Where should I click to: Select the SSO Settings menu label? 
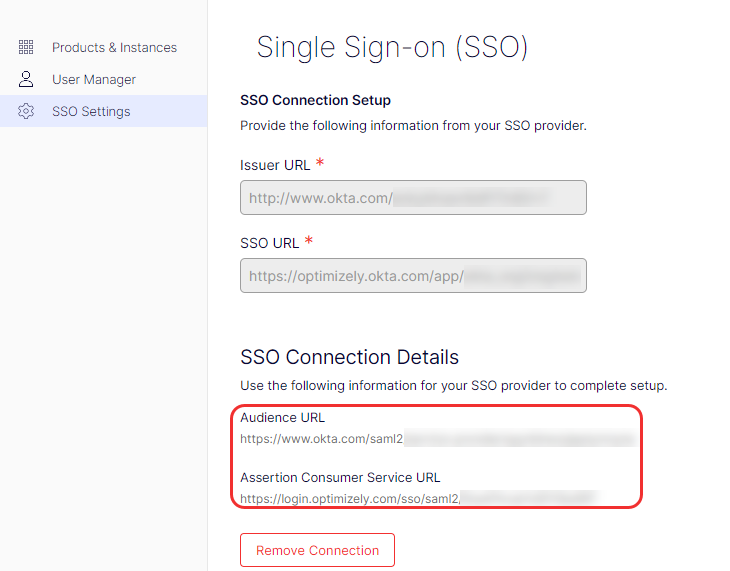pyautogui.click(x=91, y=111)
